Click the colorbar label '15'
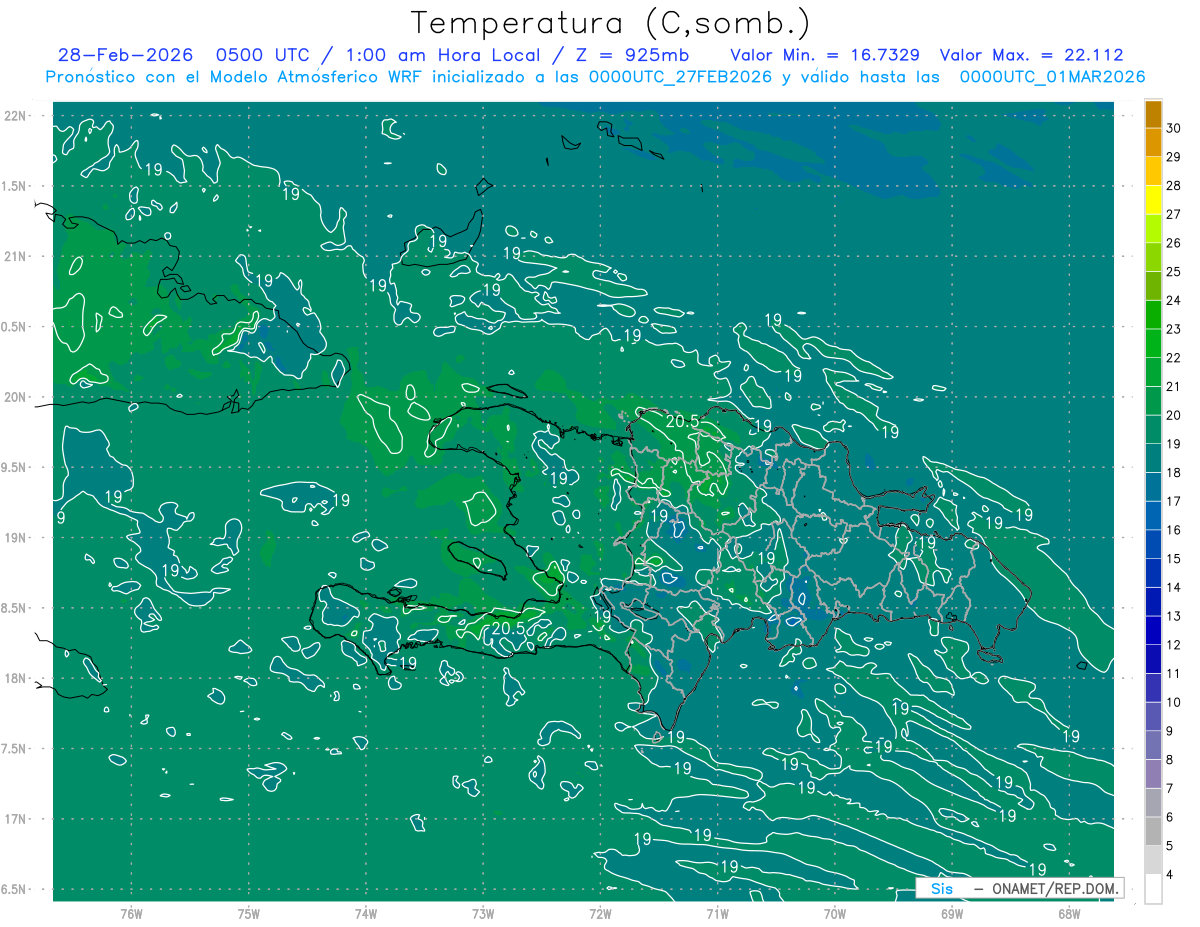 tap(1174, 558)
